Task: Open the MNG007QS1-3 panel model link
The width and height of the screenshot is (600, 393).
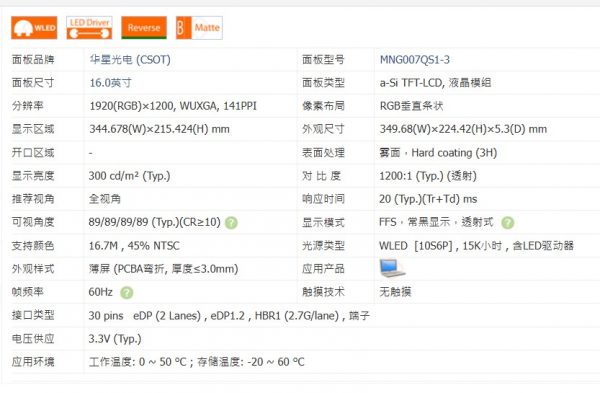Action: 414,60
